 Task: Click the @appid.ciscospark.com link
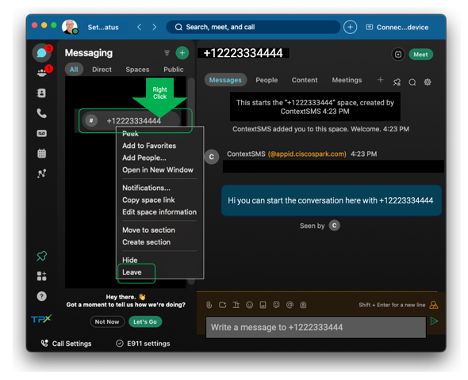[307, 154]
